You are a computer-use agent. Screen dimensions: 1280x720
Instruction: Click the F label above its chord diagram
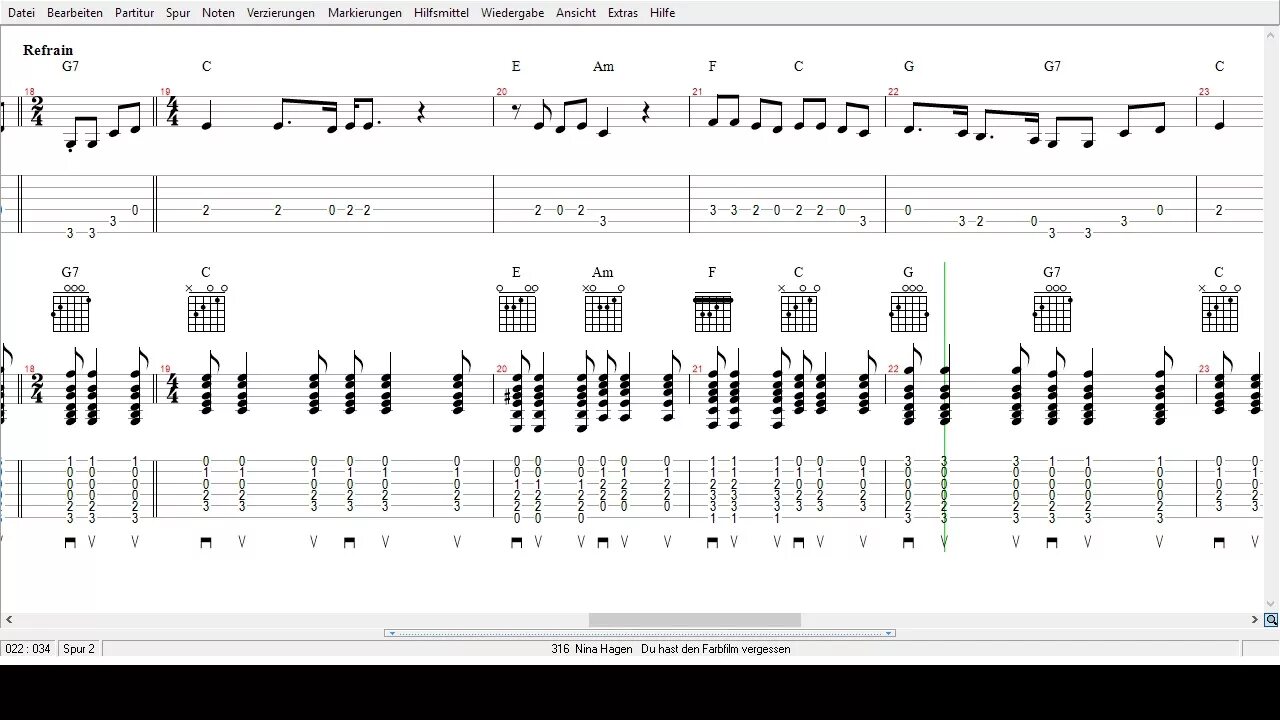point(712,272)
